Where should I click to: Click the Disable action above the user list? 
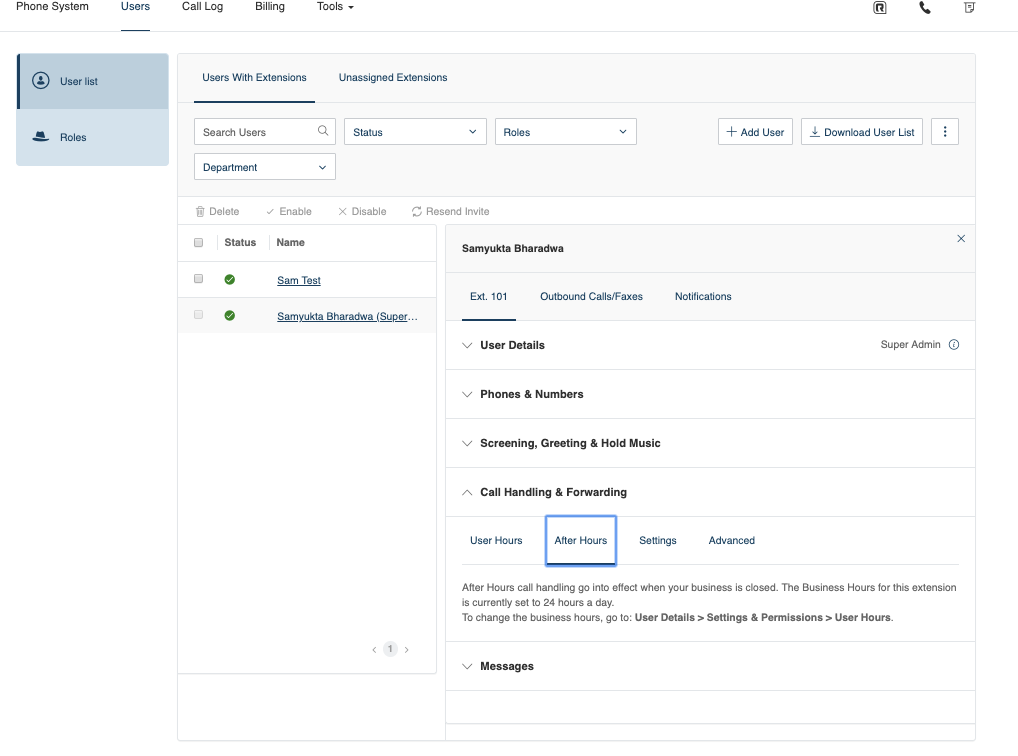click(361, 211)
